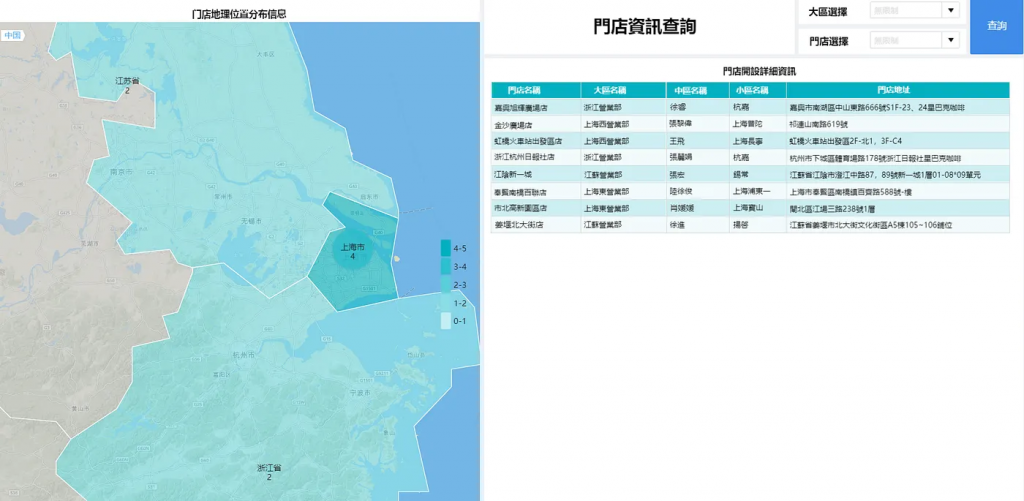
Task: Click the 大區名稱 column header
Action: [x=623, y=90]
